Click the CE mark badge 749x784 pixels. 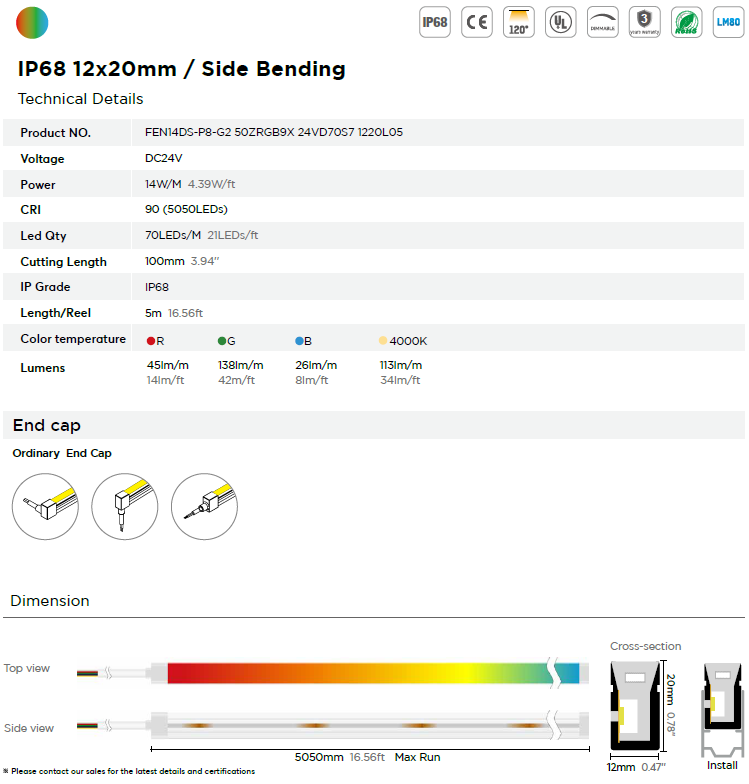coord(476,22)
